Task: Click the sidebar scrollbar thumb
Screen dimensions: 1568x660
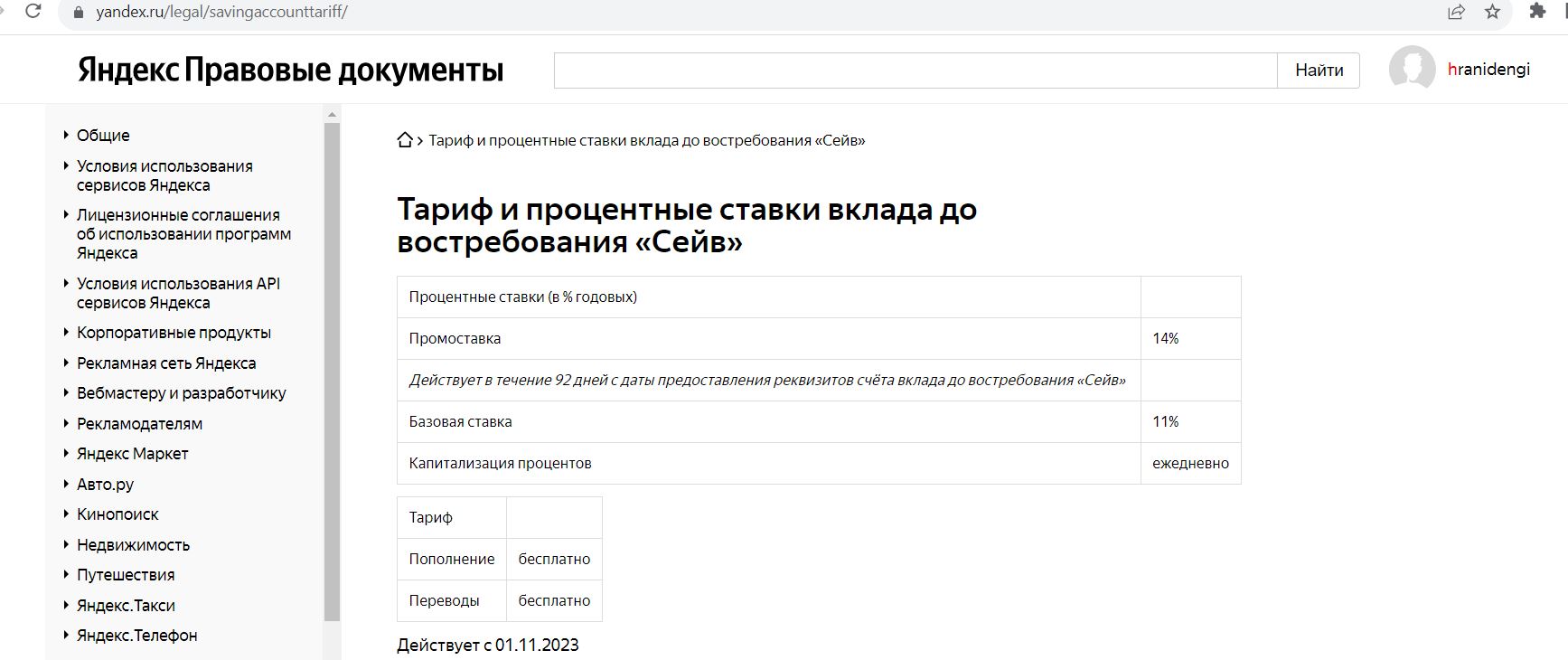Action: 332,372
